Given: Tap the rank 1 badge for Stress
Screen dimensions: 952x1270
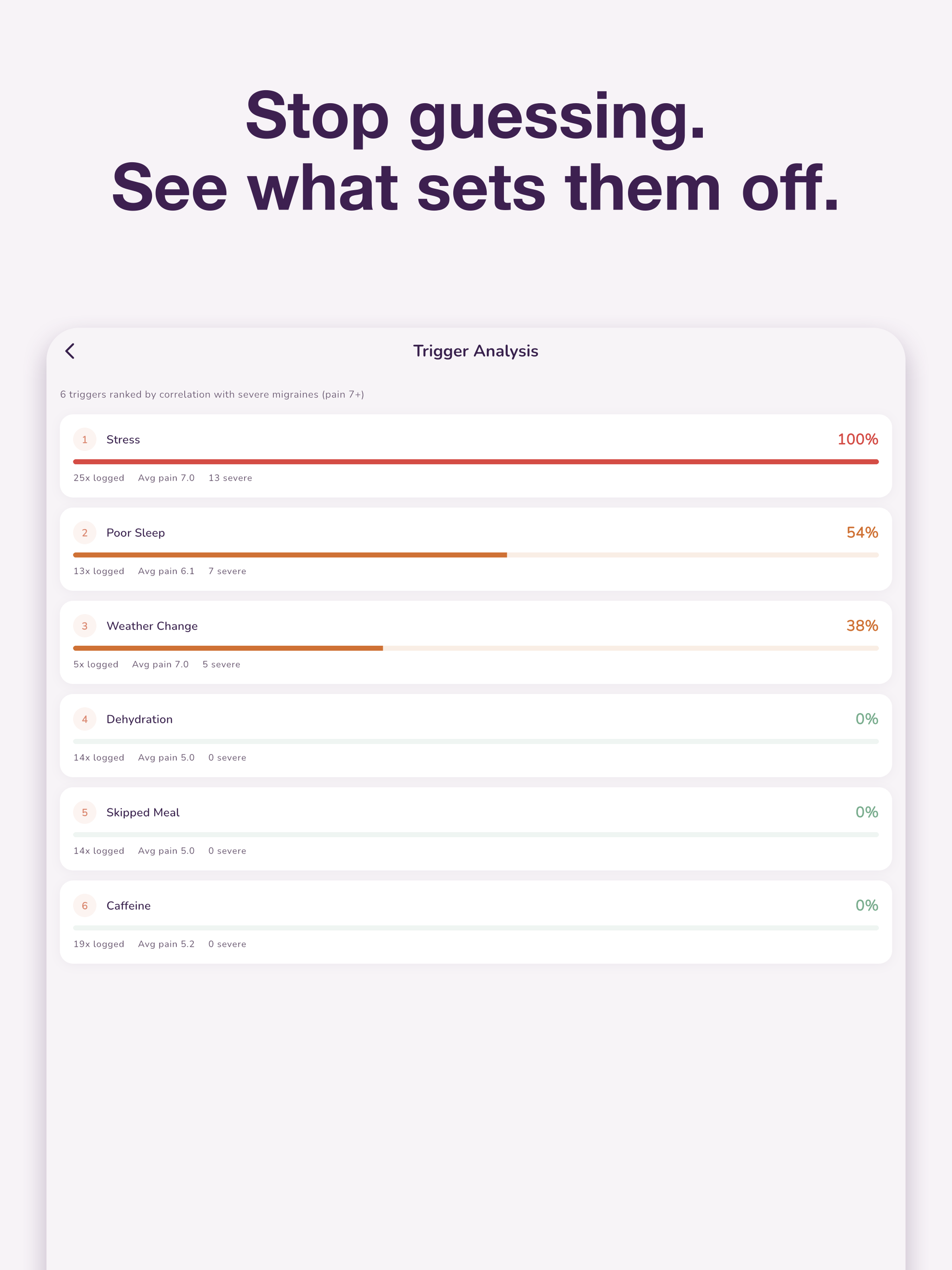Looking at the screenshot, I should coord(85,440).
